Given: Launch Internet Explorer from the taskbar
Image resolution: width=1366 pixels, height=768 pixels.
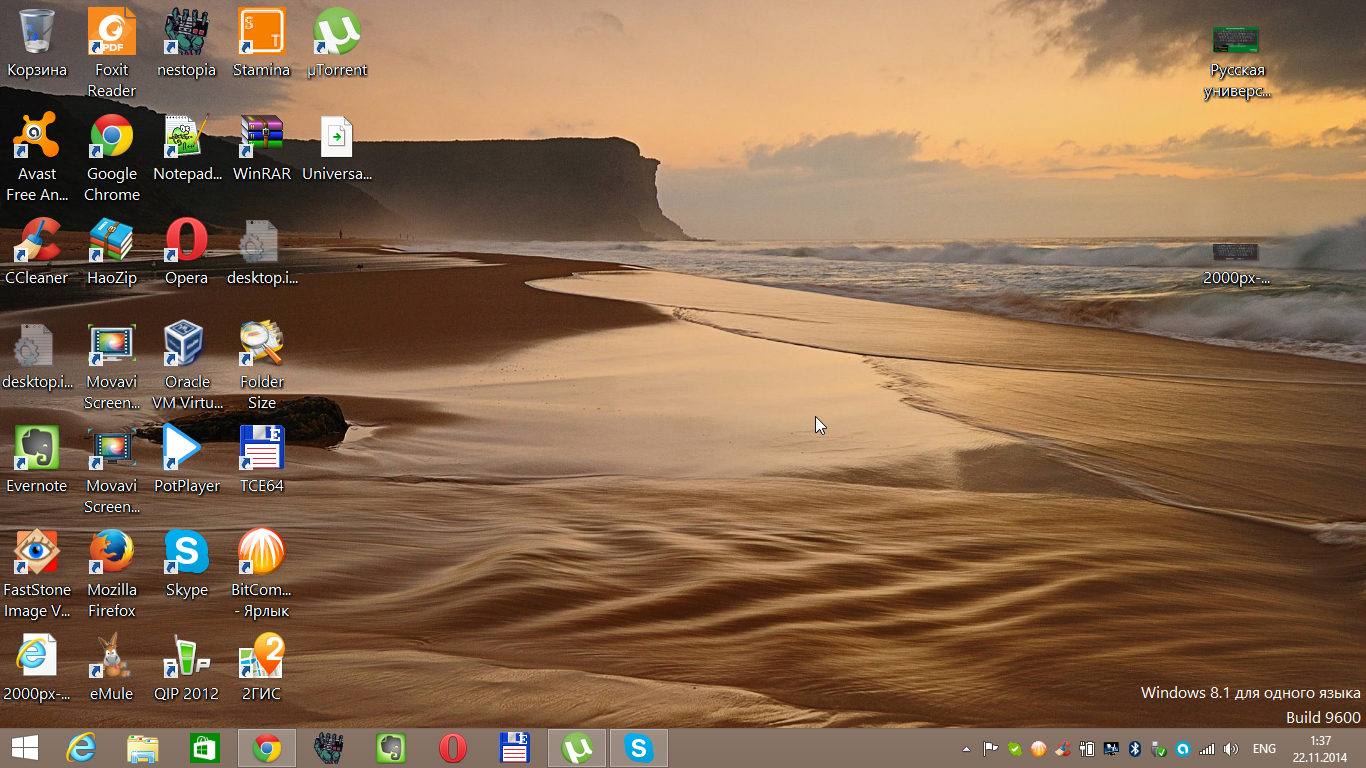Looking at the screenshot, I should 81,748.
